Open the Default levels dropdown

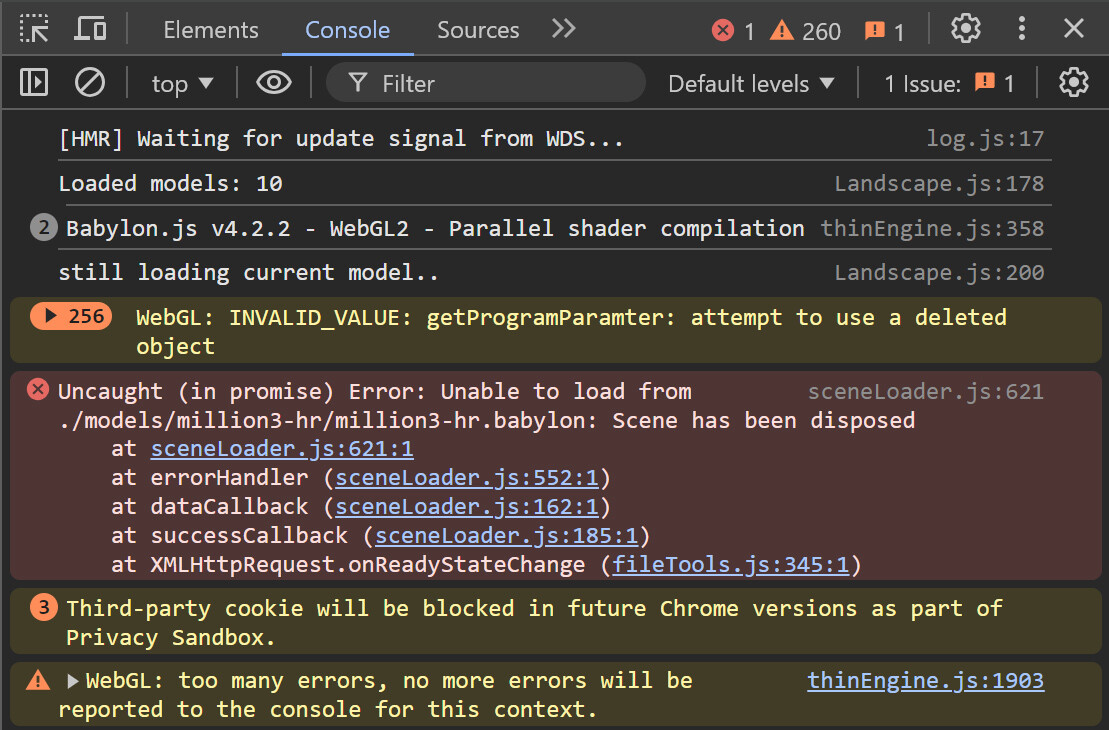pos(750,83)
